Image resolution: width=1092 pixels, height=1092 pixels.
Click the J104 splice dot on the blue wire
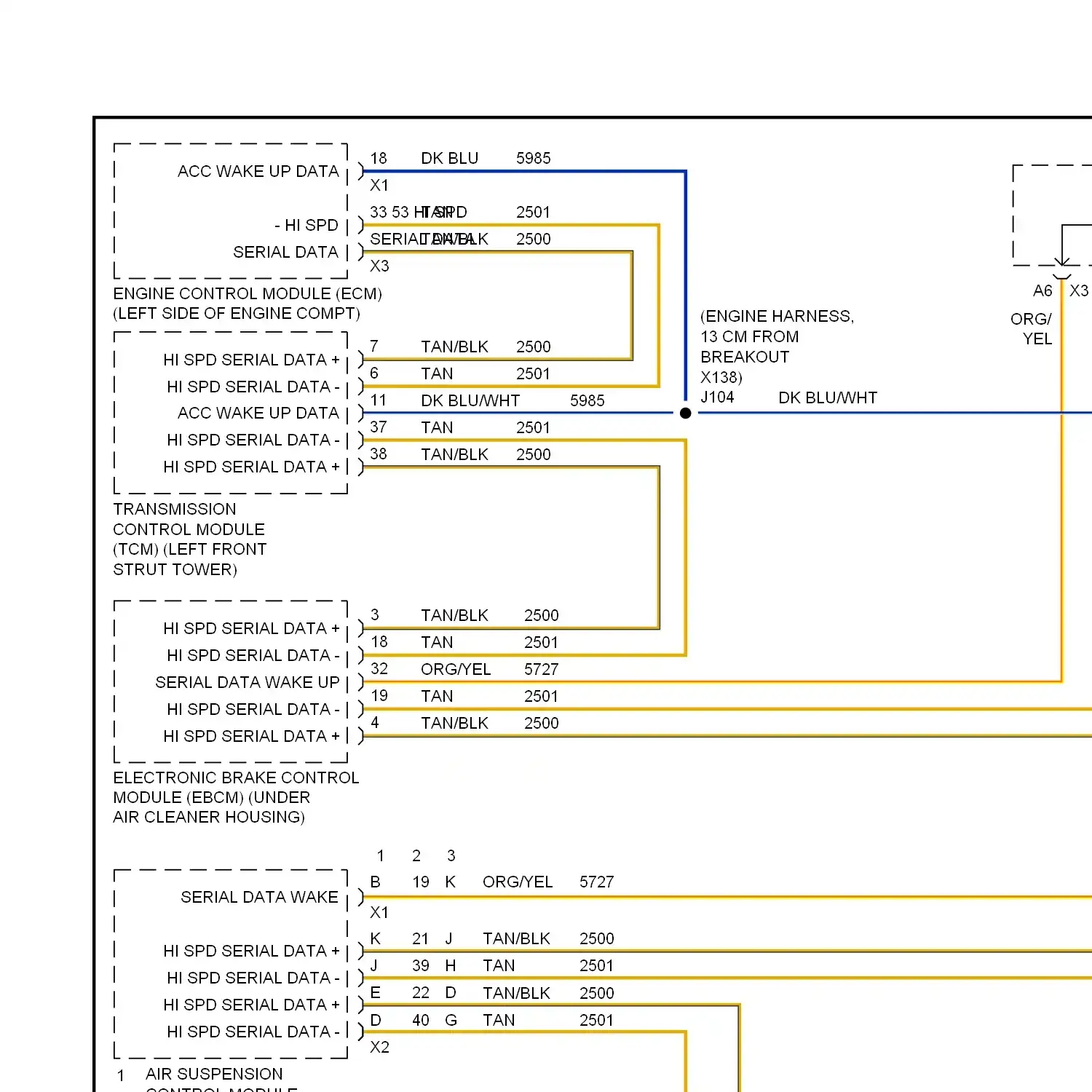pyautogui.click(x=685, y=413)
